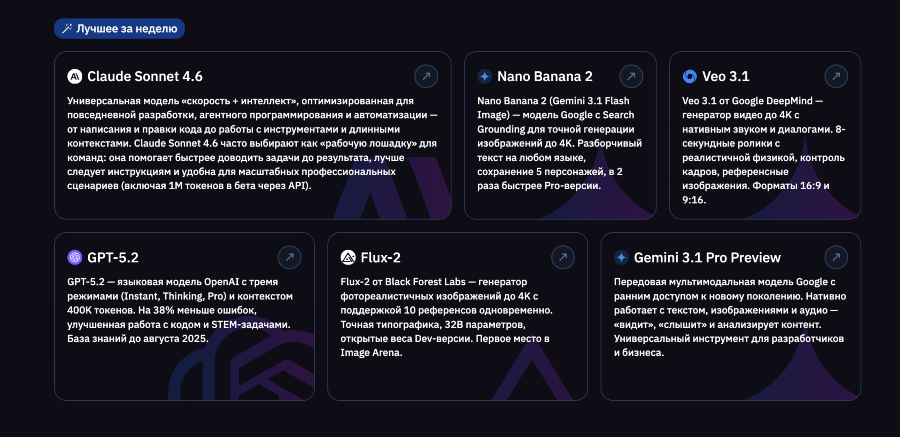The image size is (900, 437).
Task: Click the sparkle logo beside Nano Banana 2
Action: coord(484,76)
